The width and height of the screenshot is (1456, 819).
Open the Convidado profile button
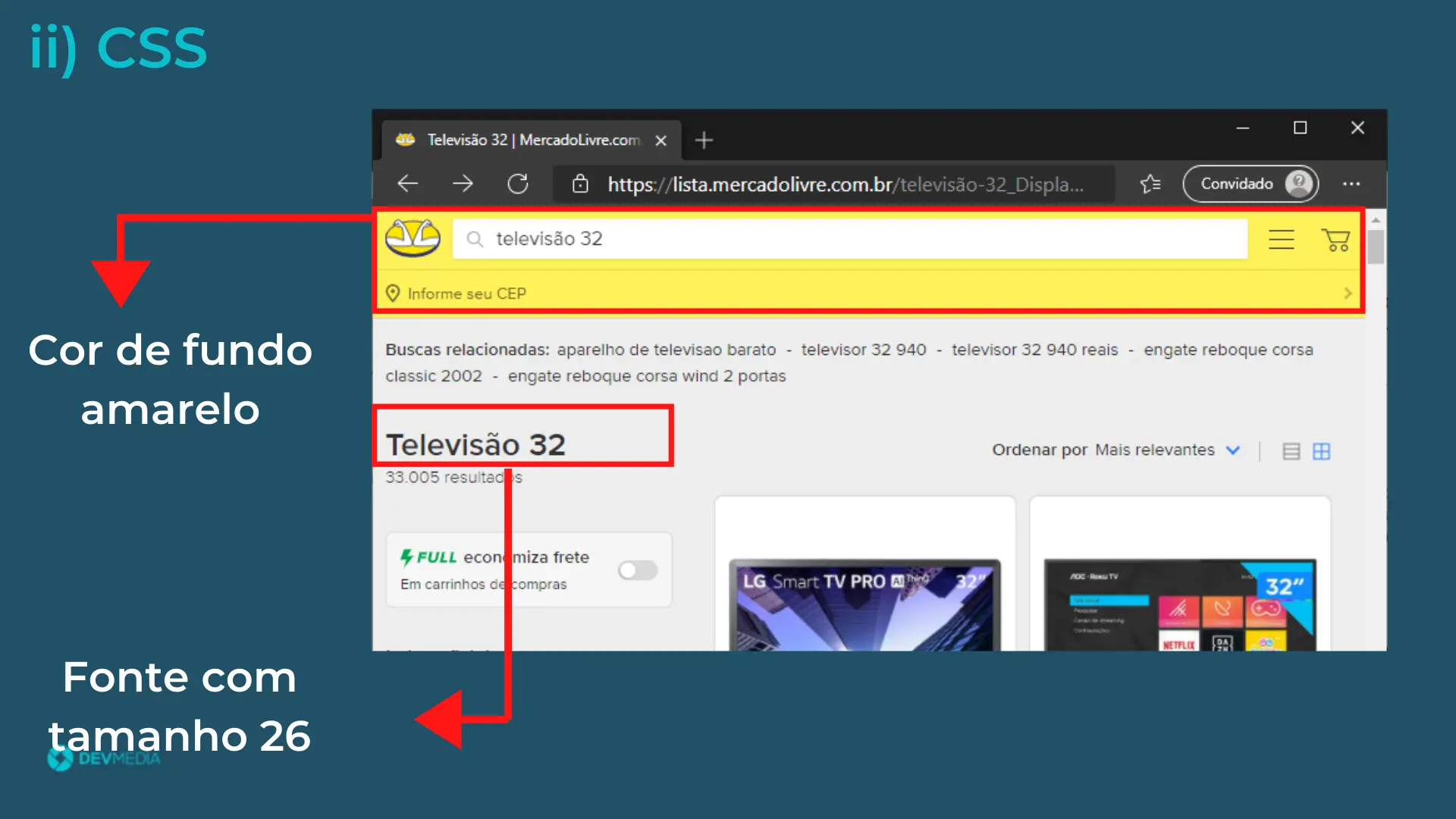point(1250,184)
